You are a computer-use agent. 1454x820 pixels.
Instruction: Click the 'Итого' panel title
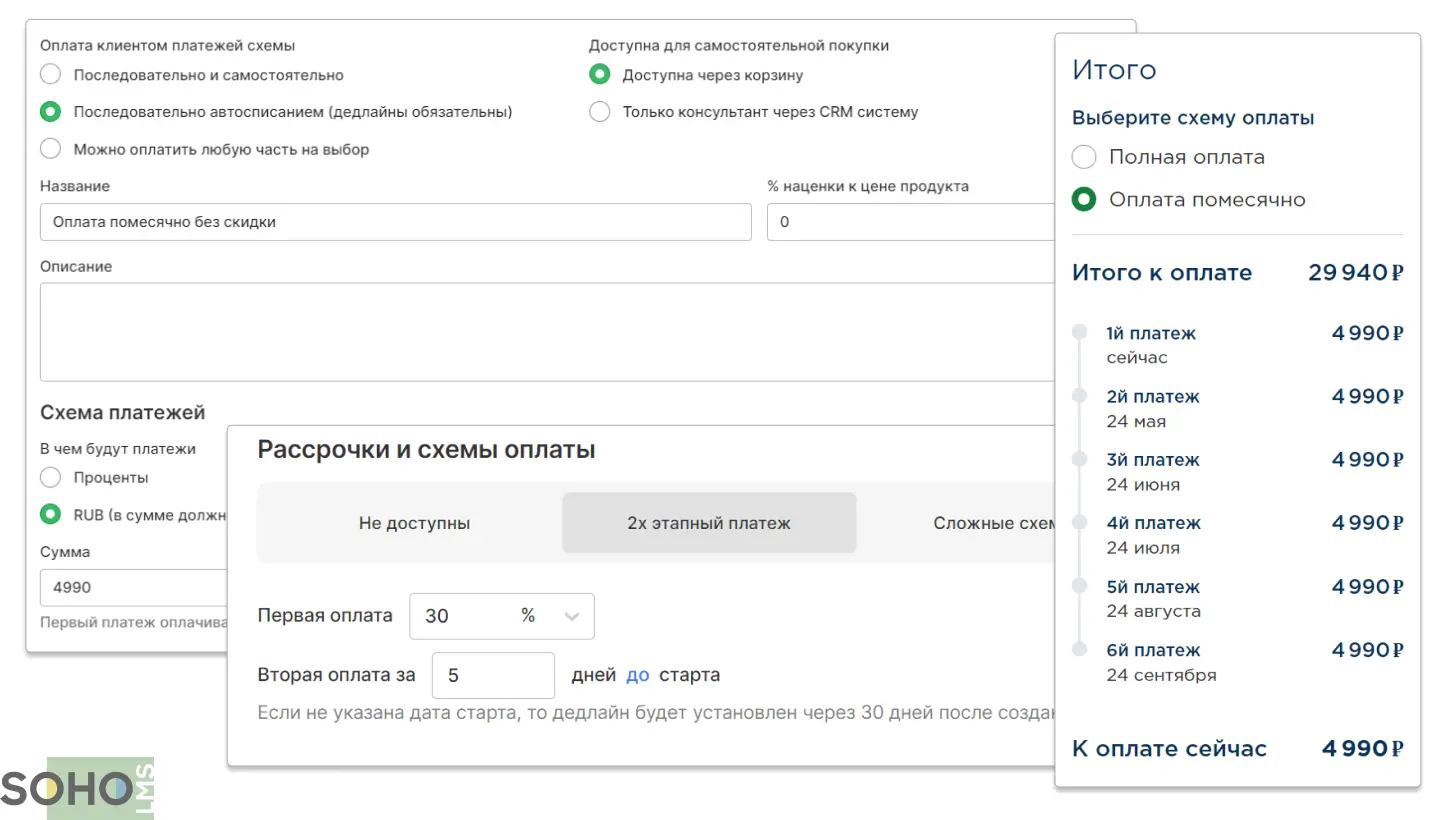click(1114, 70)
